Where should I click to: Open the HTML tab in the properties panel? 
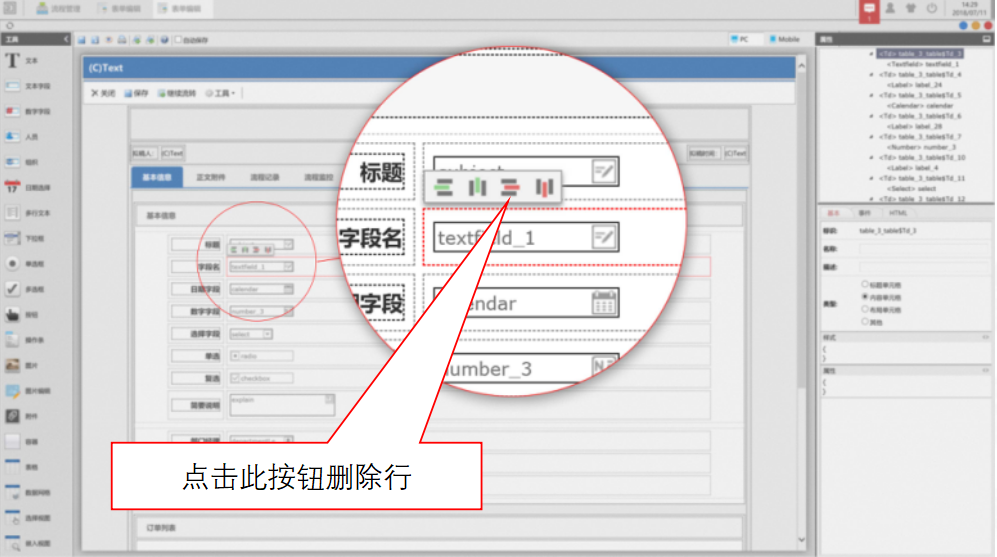(x=897, y=213)
